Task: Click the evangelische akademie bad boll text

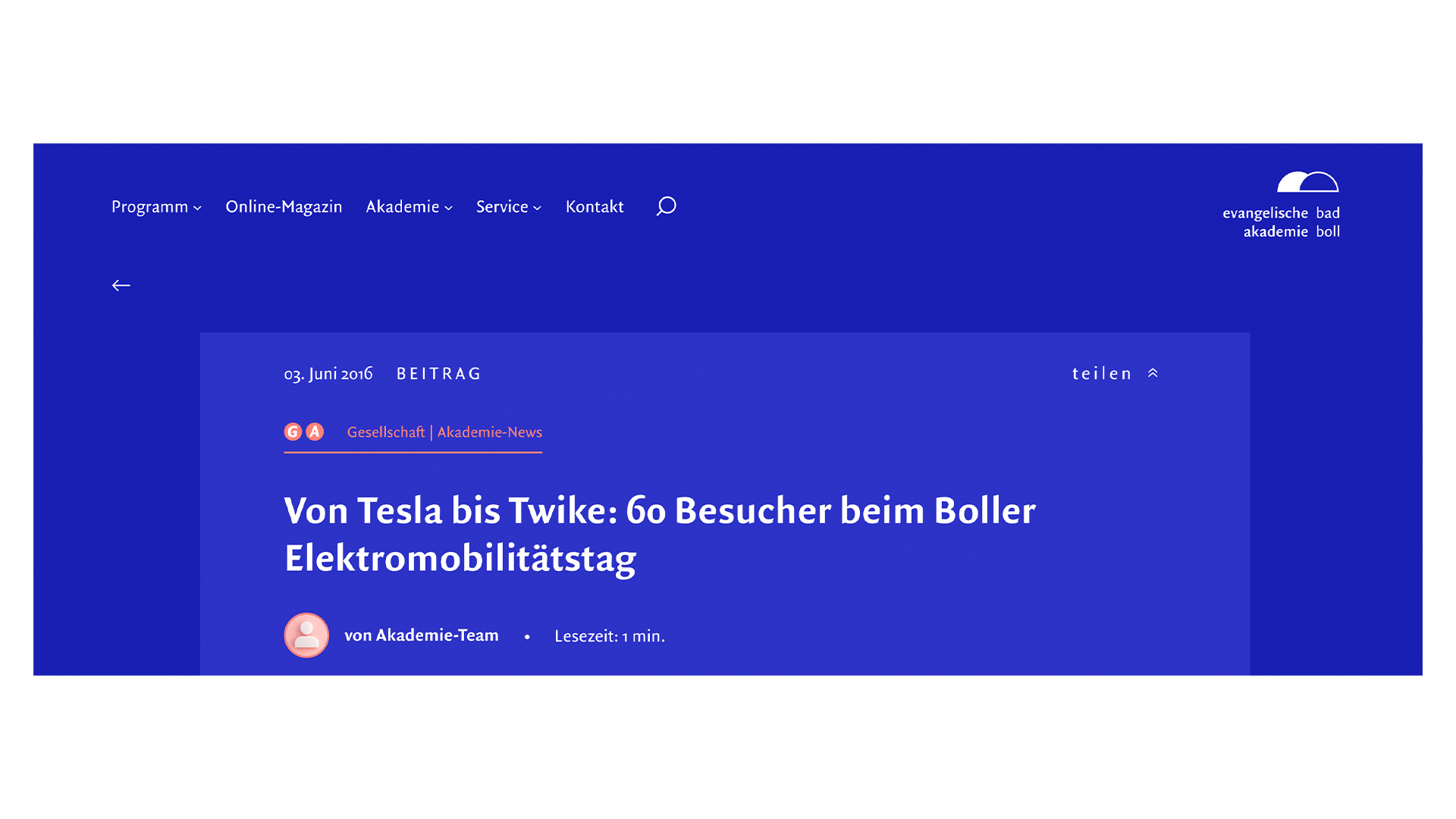Action: (x=1281, y=222)
